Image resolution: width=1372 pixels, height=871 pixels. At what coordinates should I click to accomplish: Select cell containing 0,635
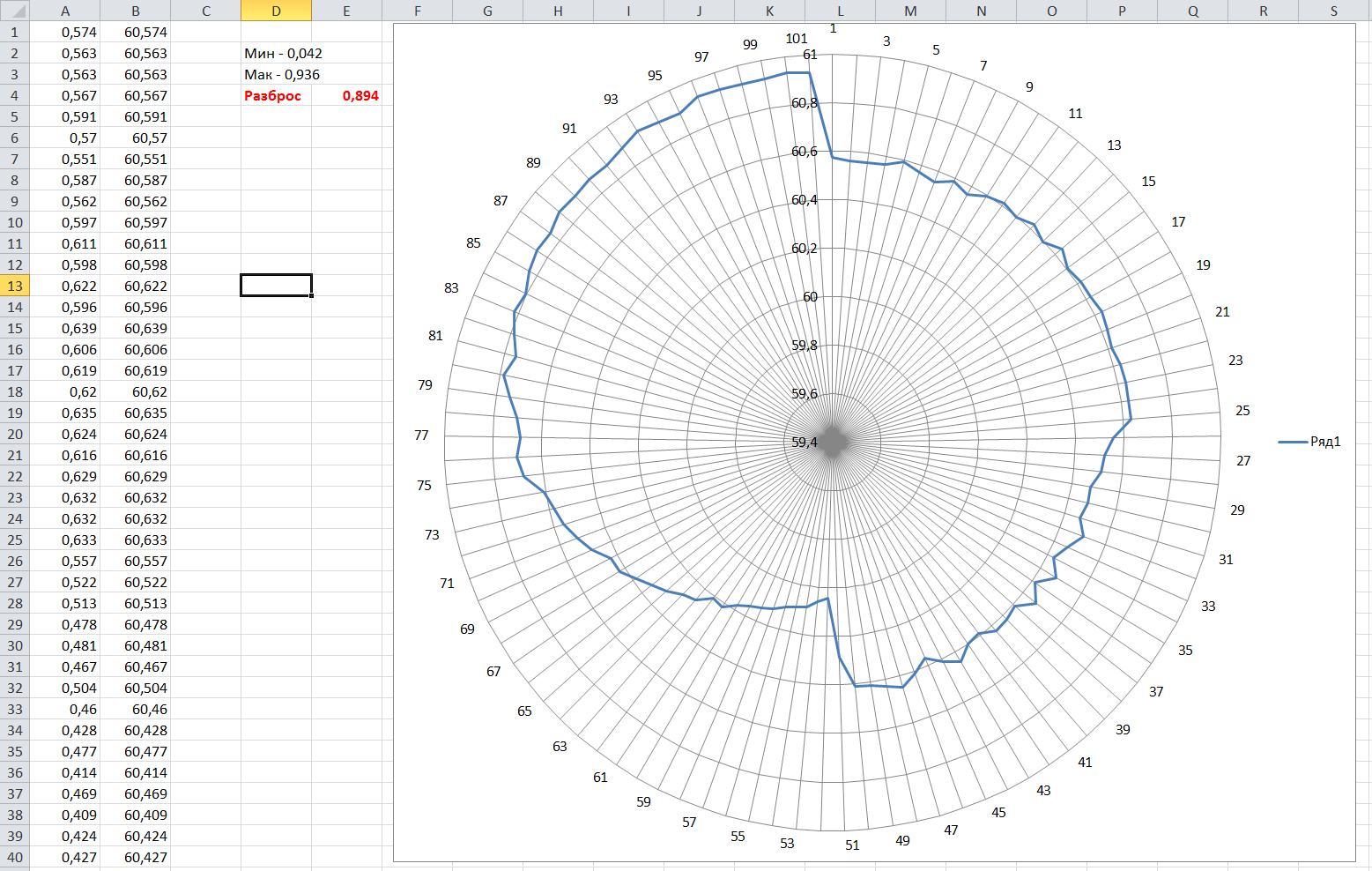tap(65, 413)
